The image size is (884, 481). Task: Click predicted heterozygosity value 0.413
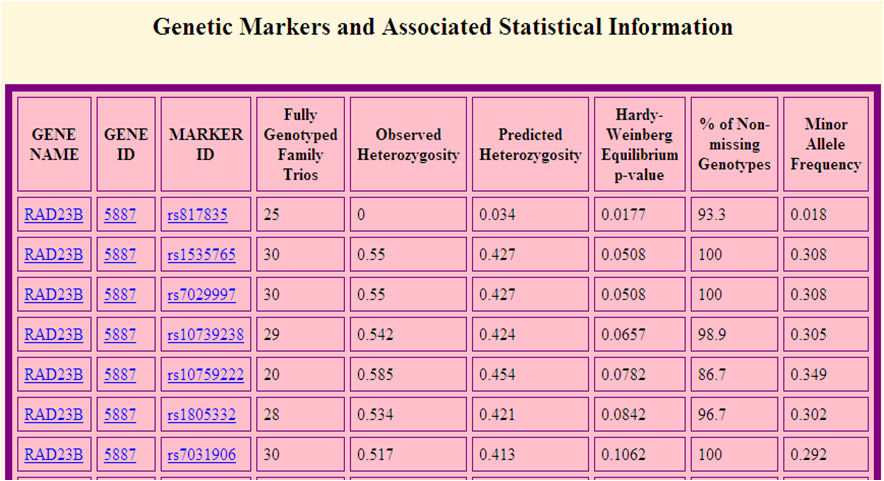(x=497, y=454)
